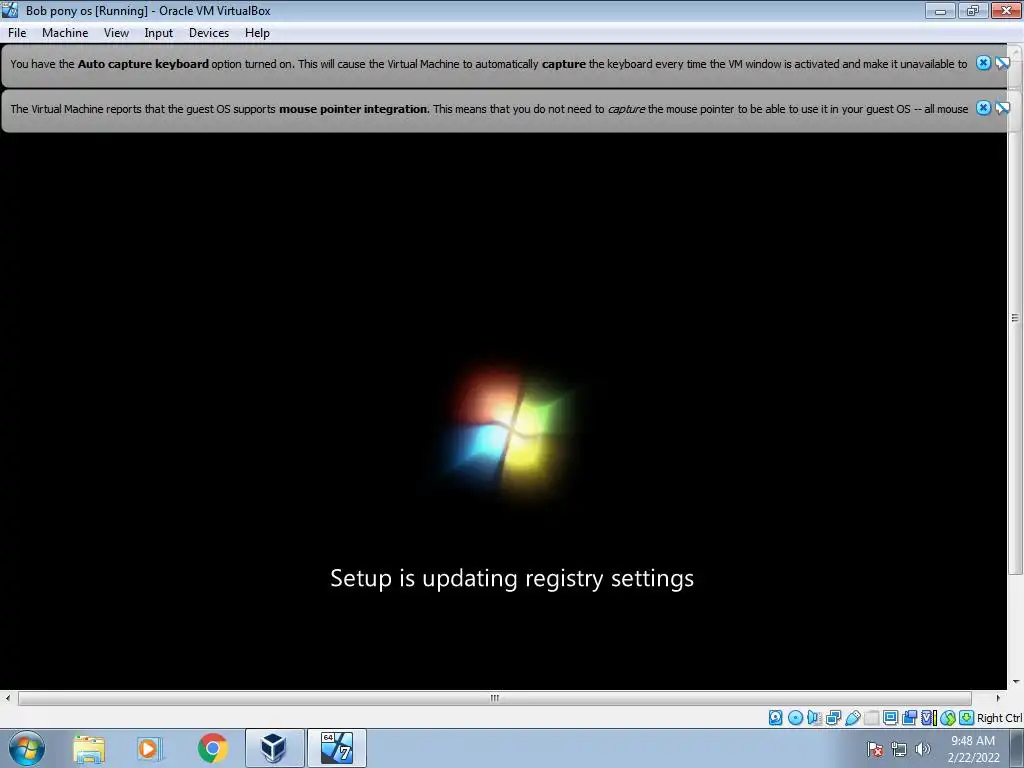Open the Devices menu
The width and height of the screenshot is (1024, 768).
point(209,33)
